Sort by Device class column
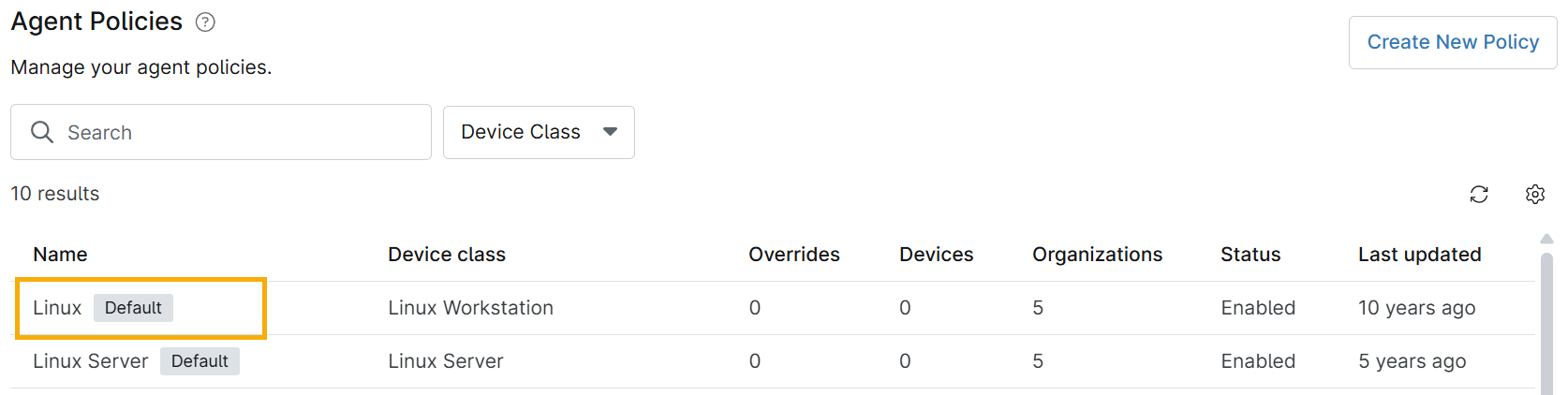 [x=447, y=255]
